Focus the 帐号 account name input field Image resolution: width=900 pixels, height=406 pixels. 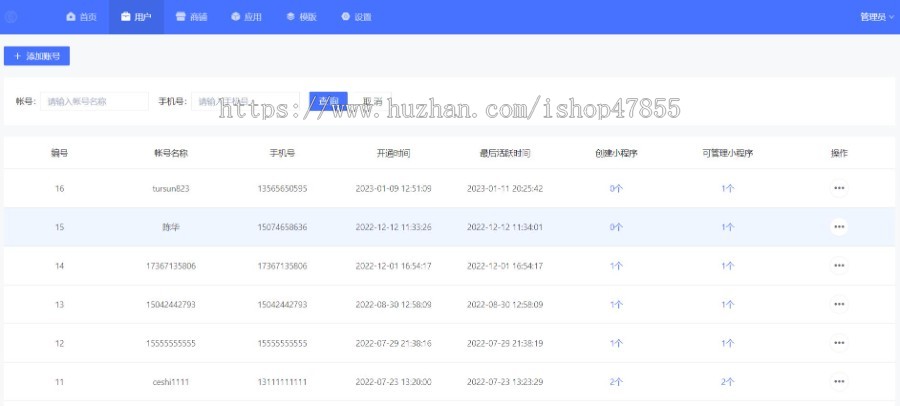(94, 101)
